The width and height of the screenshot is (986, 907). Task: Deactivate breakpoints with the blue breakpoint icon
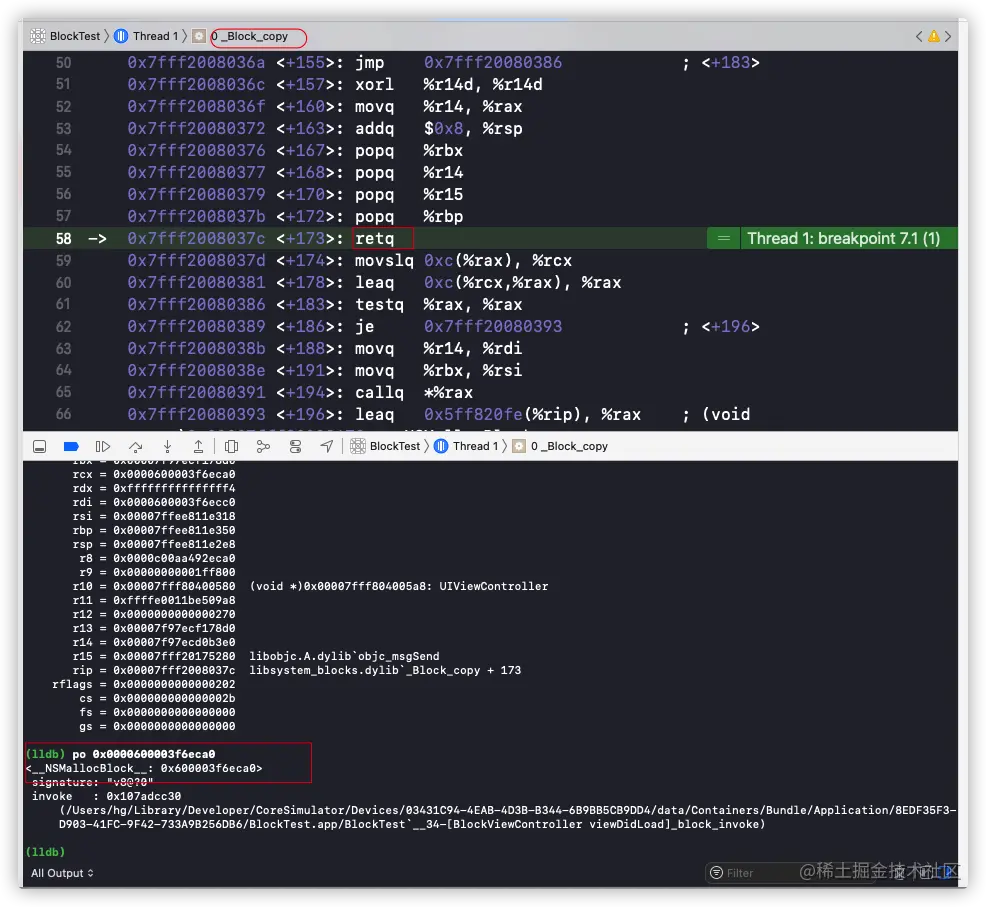point(71,447)
